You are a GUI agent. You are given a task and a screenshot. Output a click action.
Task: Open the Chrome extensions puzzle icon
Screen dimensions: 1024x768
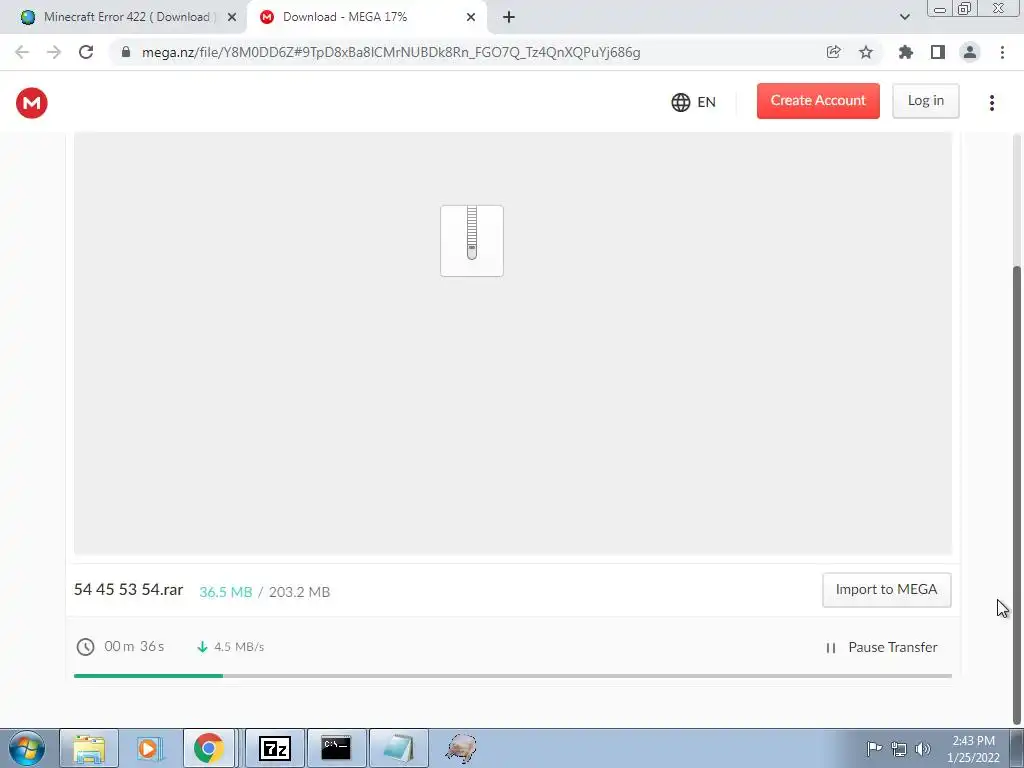coord(905,52)
